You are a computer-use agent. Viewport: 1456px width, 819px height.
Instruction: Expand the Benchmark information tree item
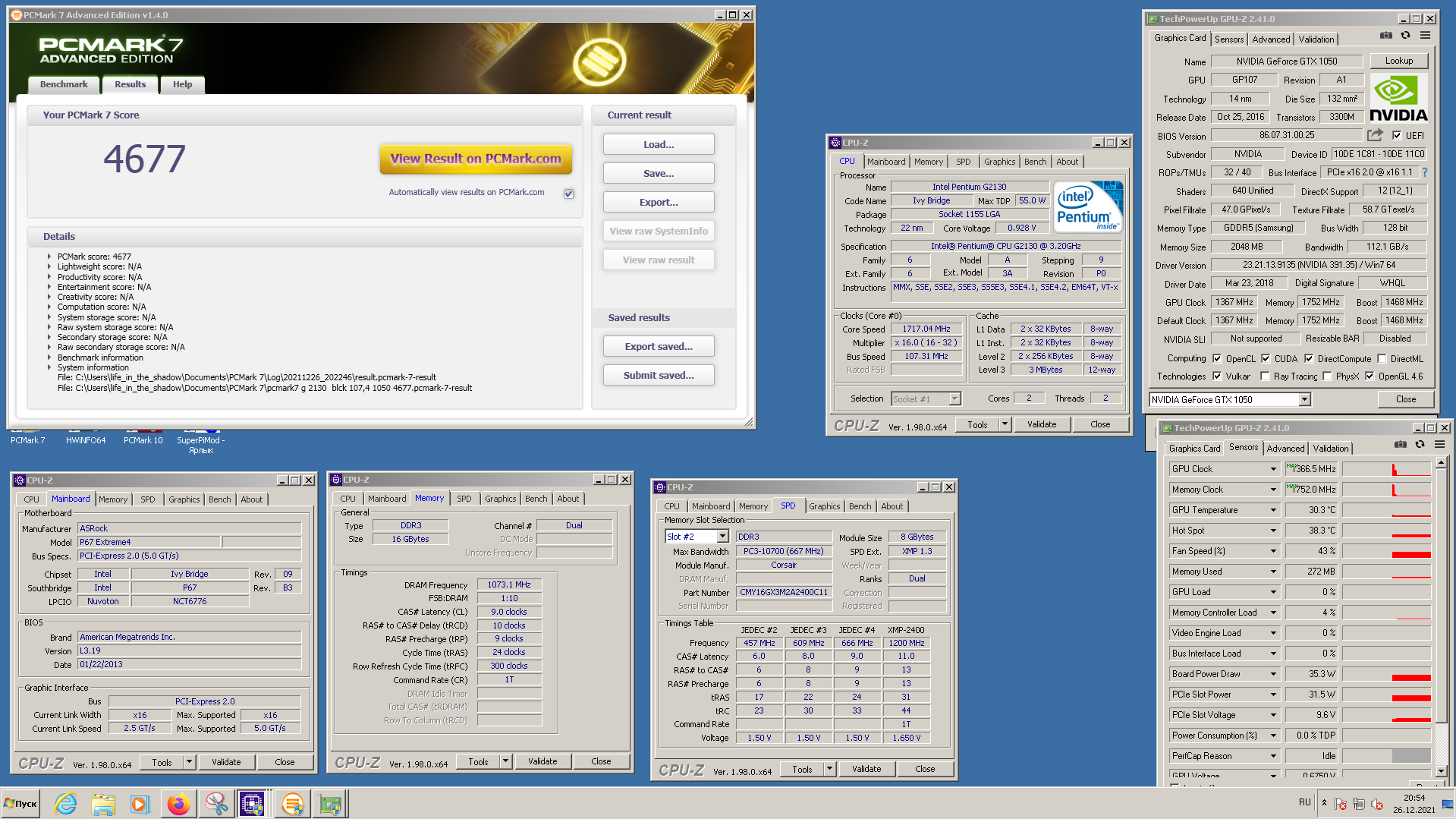click(x=49, y=358)
